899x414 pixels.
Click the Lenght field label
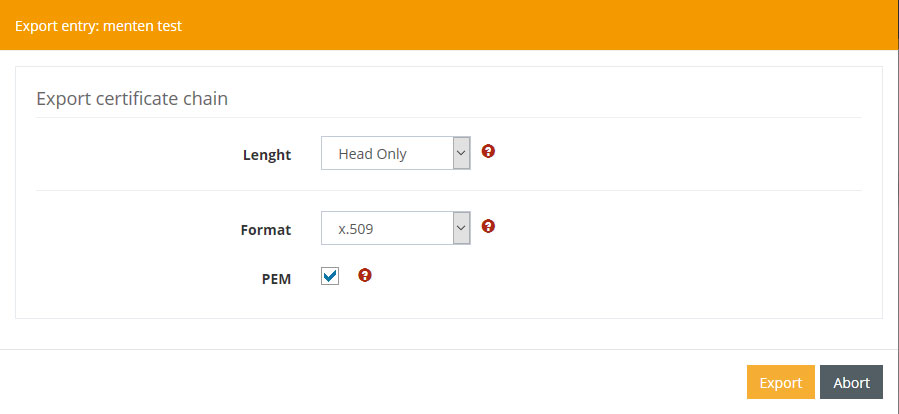pyautogui.click(x=267, y=155)
